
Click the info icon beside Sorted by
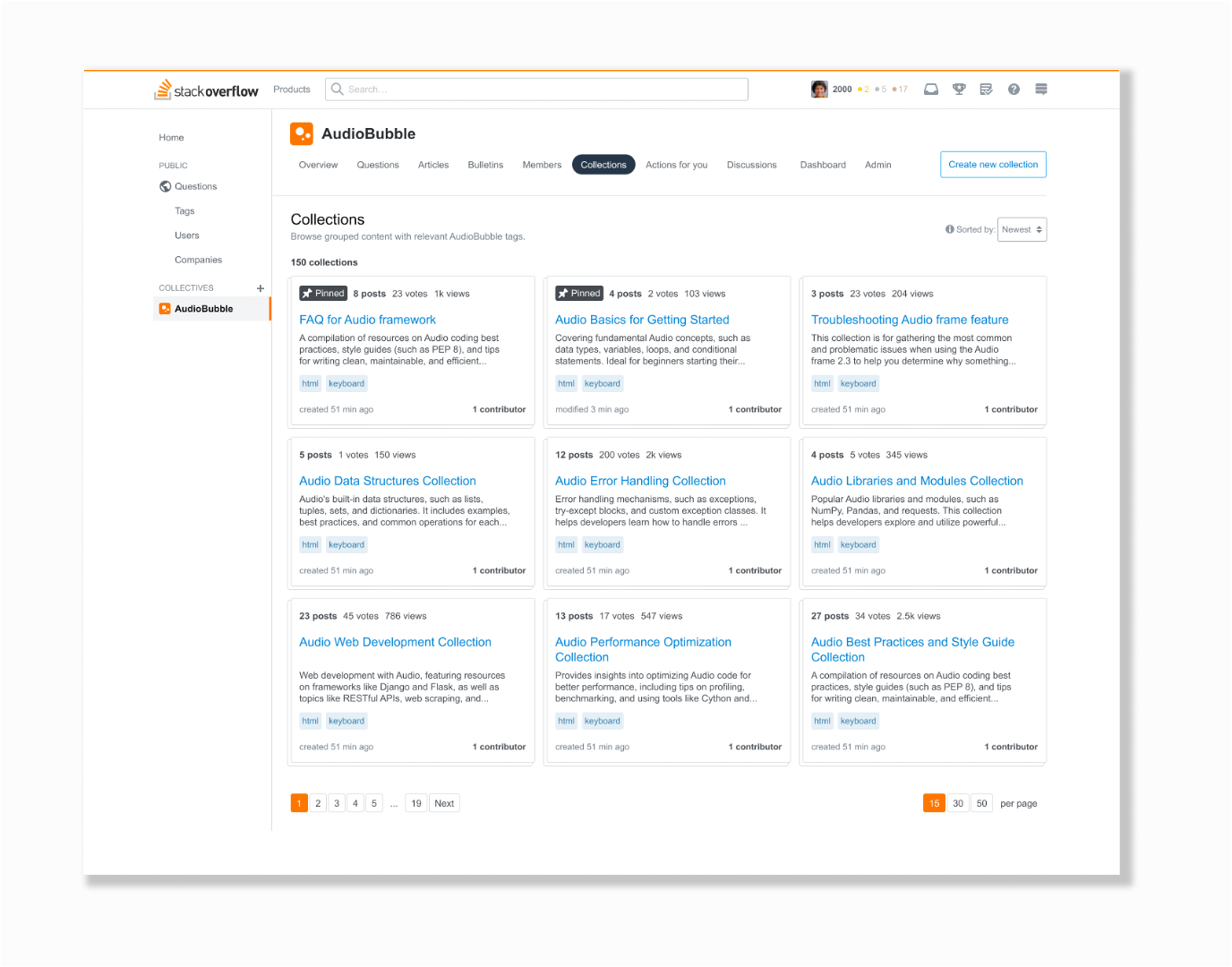click(x=950, y=229)
